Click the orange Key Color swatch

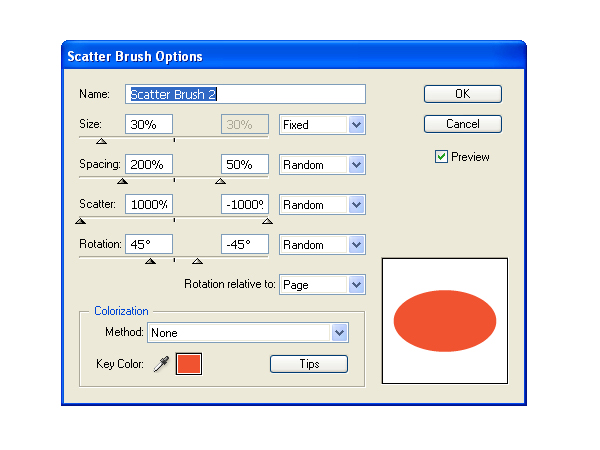tap(189, 364)
